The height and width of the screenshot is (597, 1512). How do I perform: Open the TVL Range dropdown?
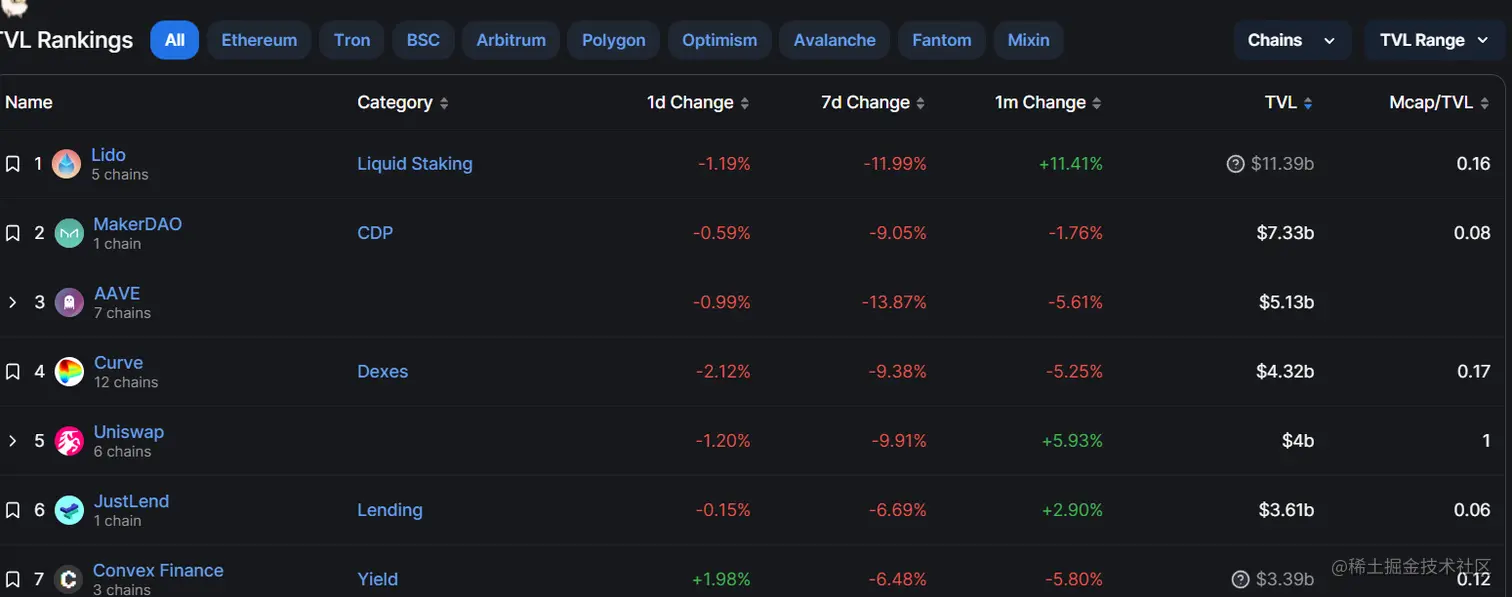click(x=1434, y=40)
